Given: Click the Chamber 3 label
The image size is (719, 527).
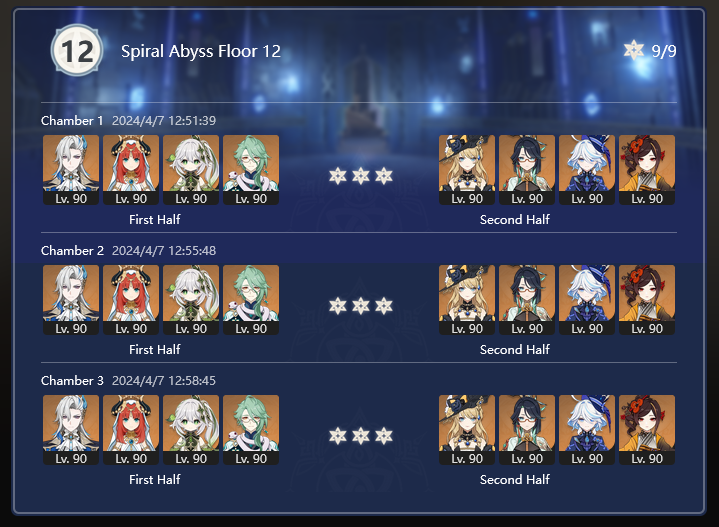Looking at the screenshot, I should [72, 381].
